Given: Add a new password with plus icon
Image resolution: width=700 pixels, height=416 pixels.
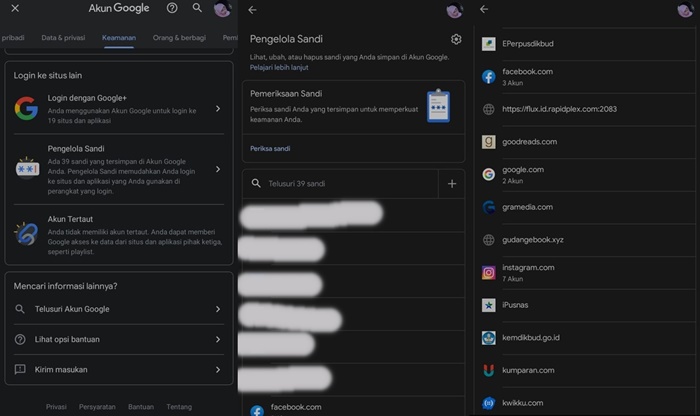Looking at the screenshot, I should coord(452,183).
